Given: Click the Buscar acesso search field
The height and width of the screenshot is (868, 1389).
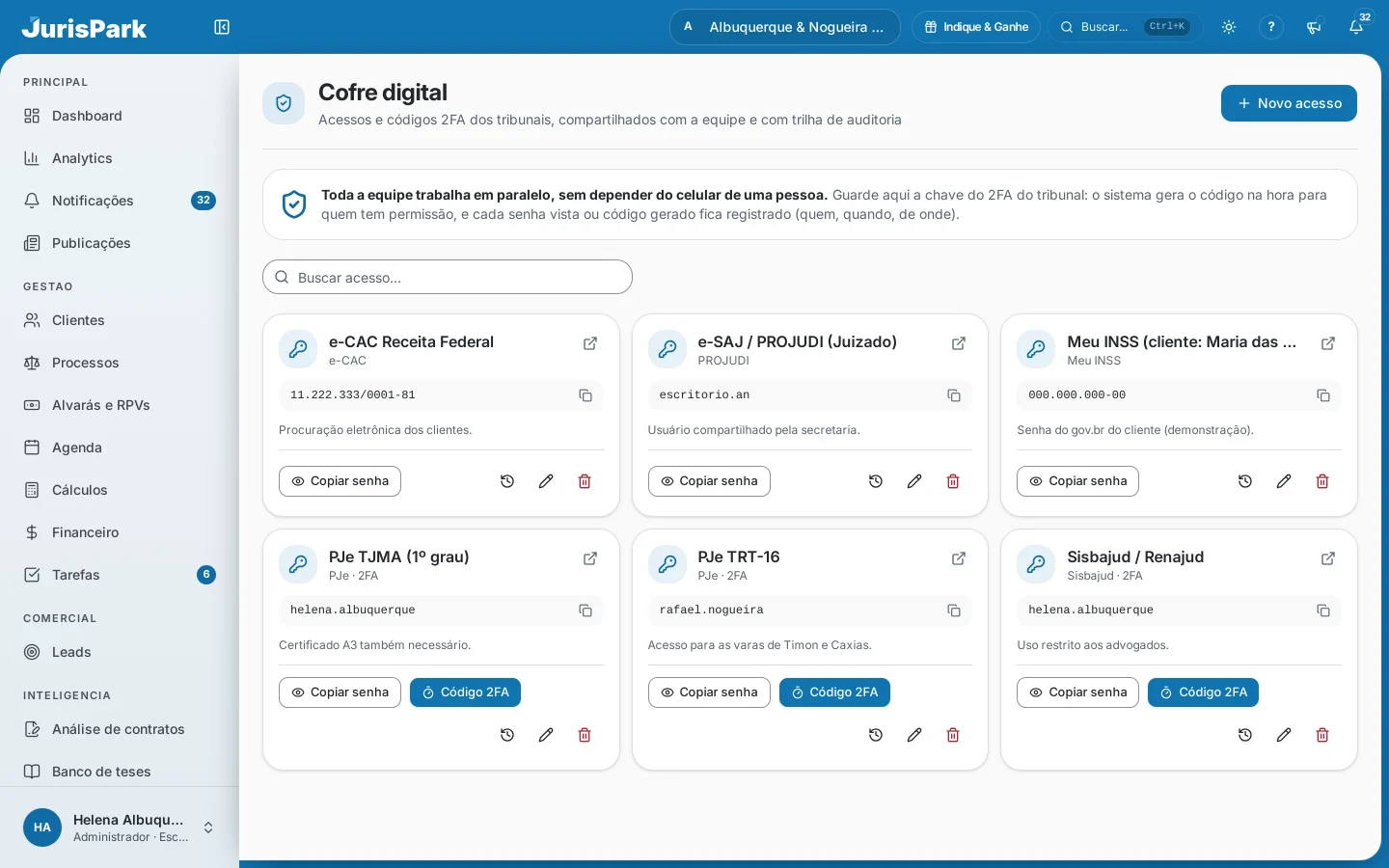Looking at the screenshot, I should 448,277.
